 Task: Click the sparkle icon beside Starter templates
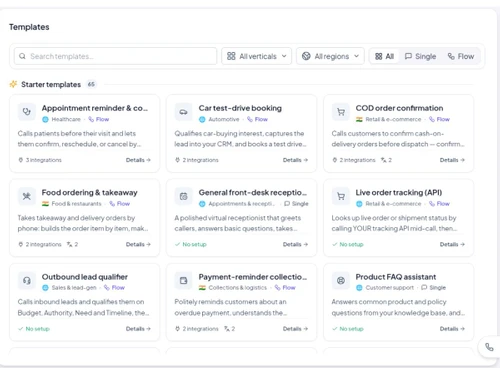[13, 84]
